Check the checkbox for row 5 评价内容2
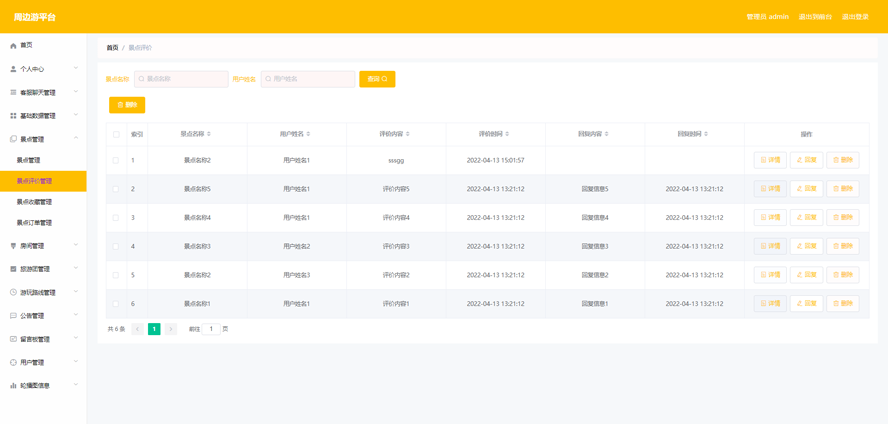This screenshot has height=424, width=888. [116, 275]
